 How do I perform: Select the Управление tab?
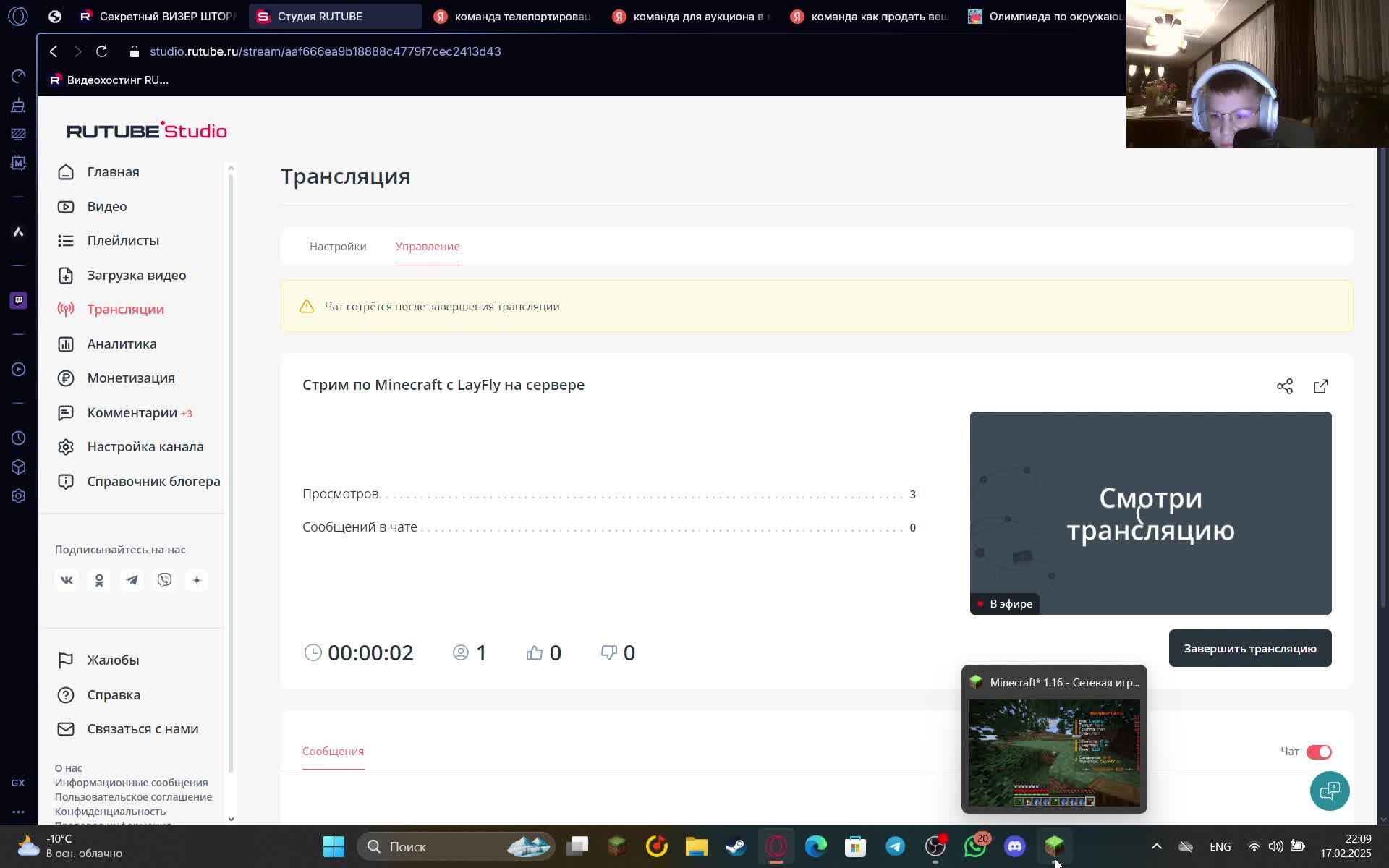[x=428, y=247]
